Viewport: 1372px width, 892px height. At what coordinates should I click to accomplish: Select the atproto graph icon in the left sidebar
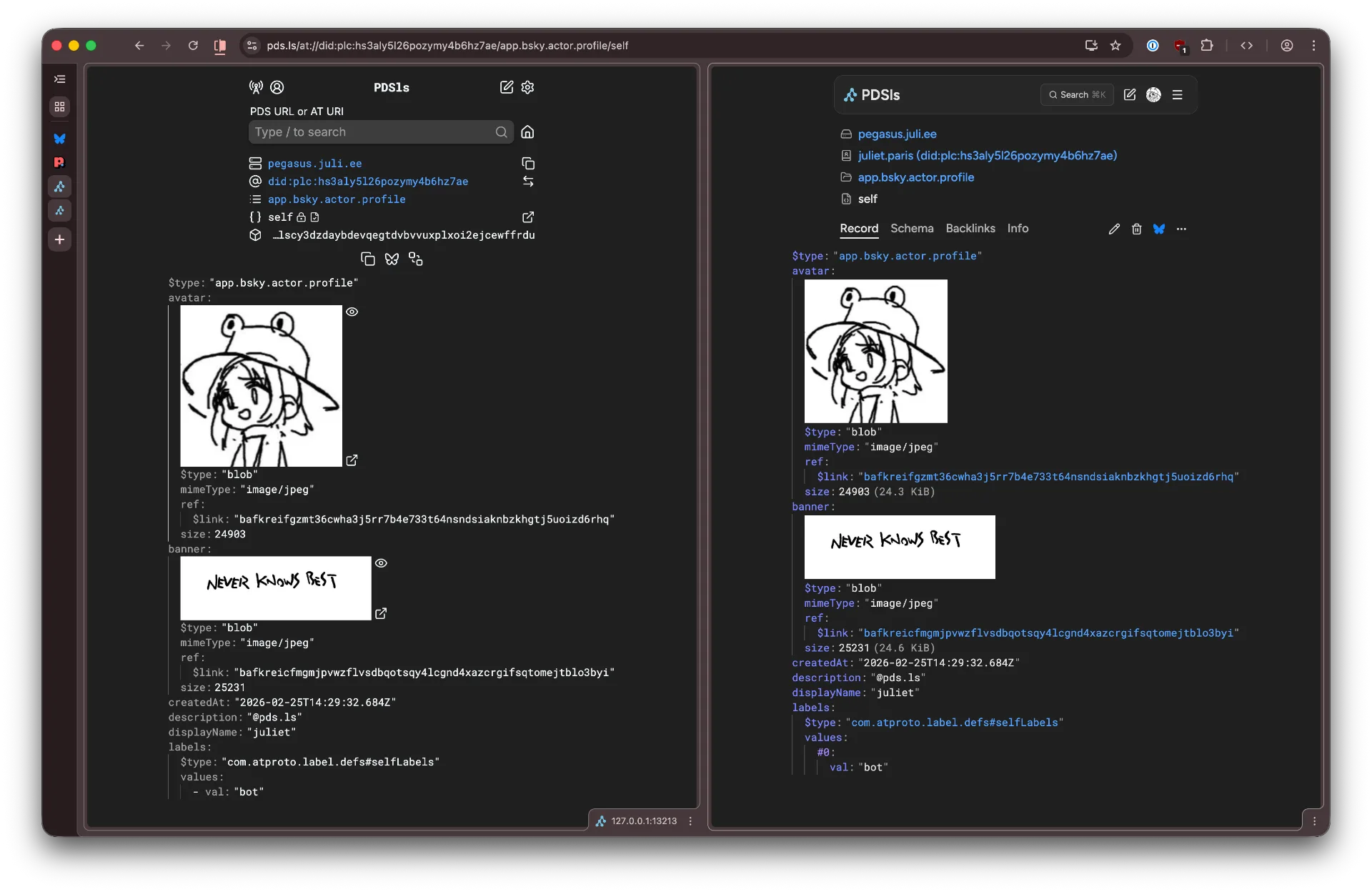60,187
